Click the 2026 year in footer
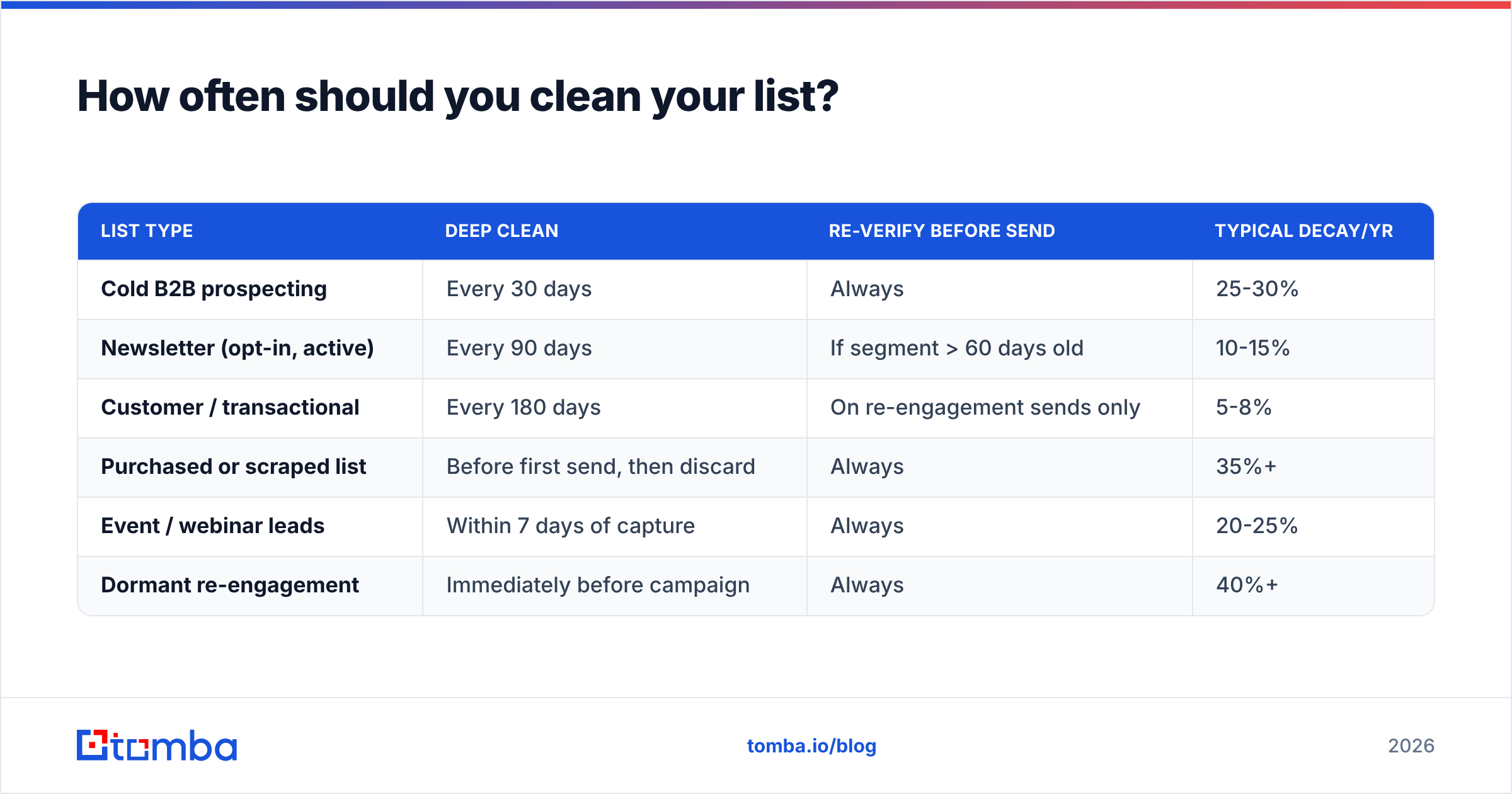 (1411, 746)
